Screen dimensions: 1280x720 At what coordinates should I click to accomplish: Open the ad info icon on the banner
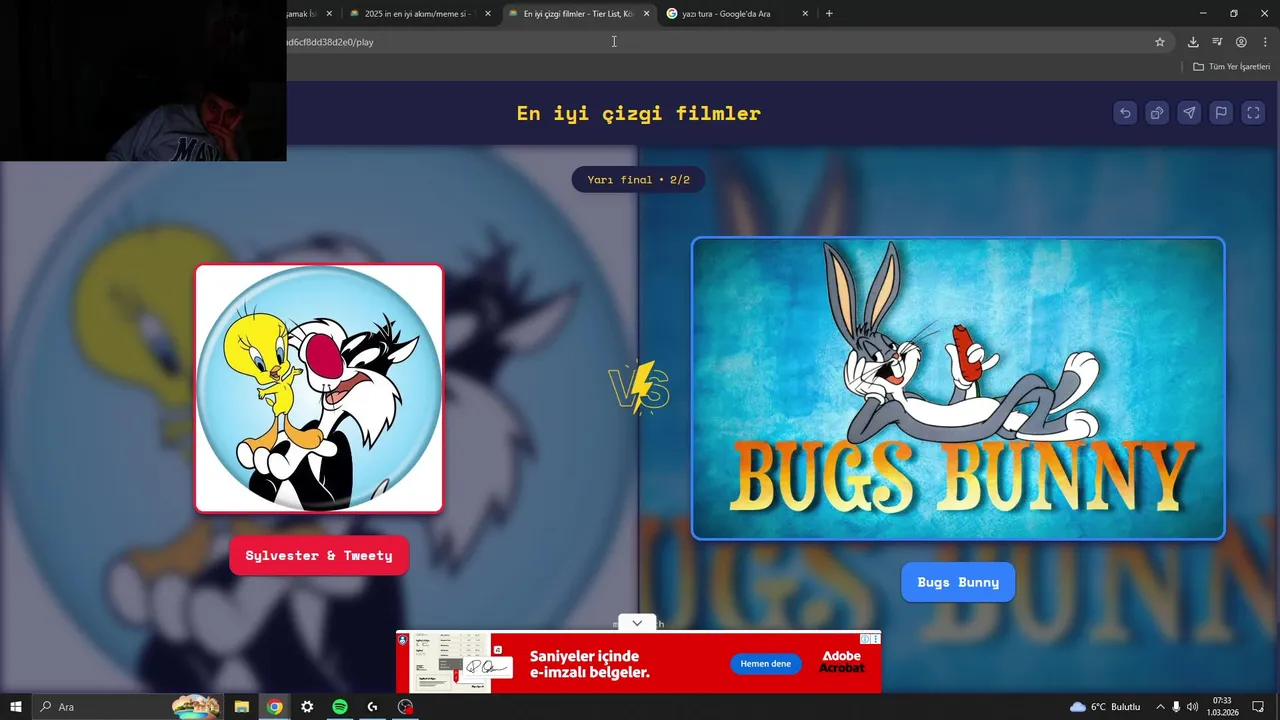tap(865, 638)
